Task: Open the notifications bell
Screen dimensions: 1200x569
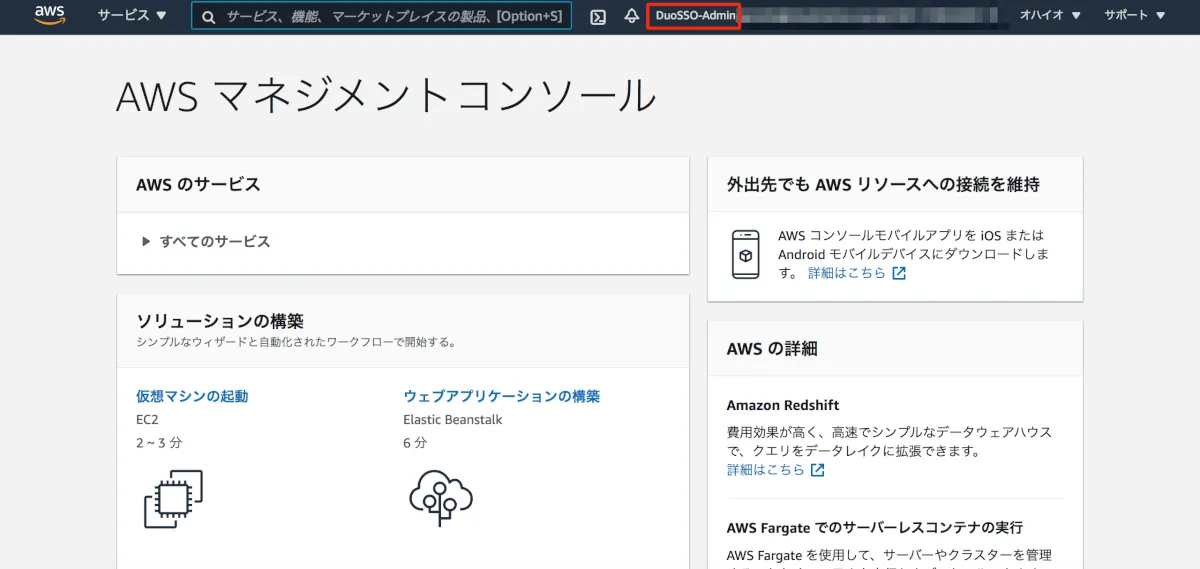Action: pyautogui.click(x=631, y=16)
